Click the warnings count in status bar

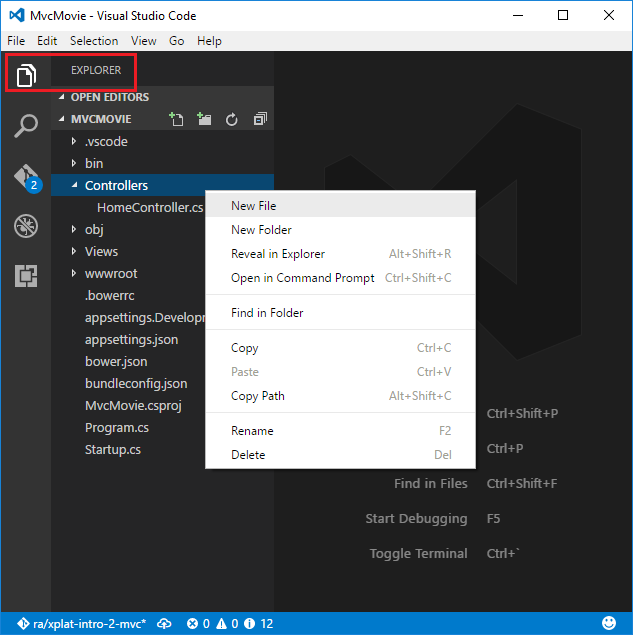click(227, 624)
